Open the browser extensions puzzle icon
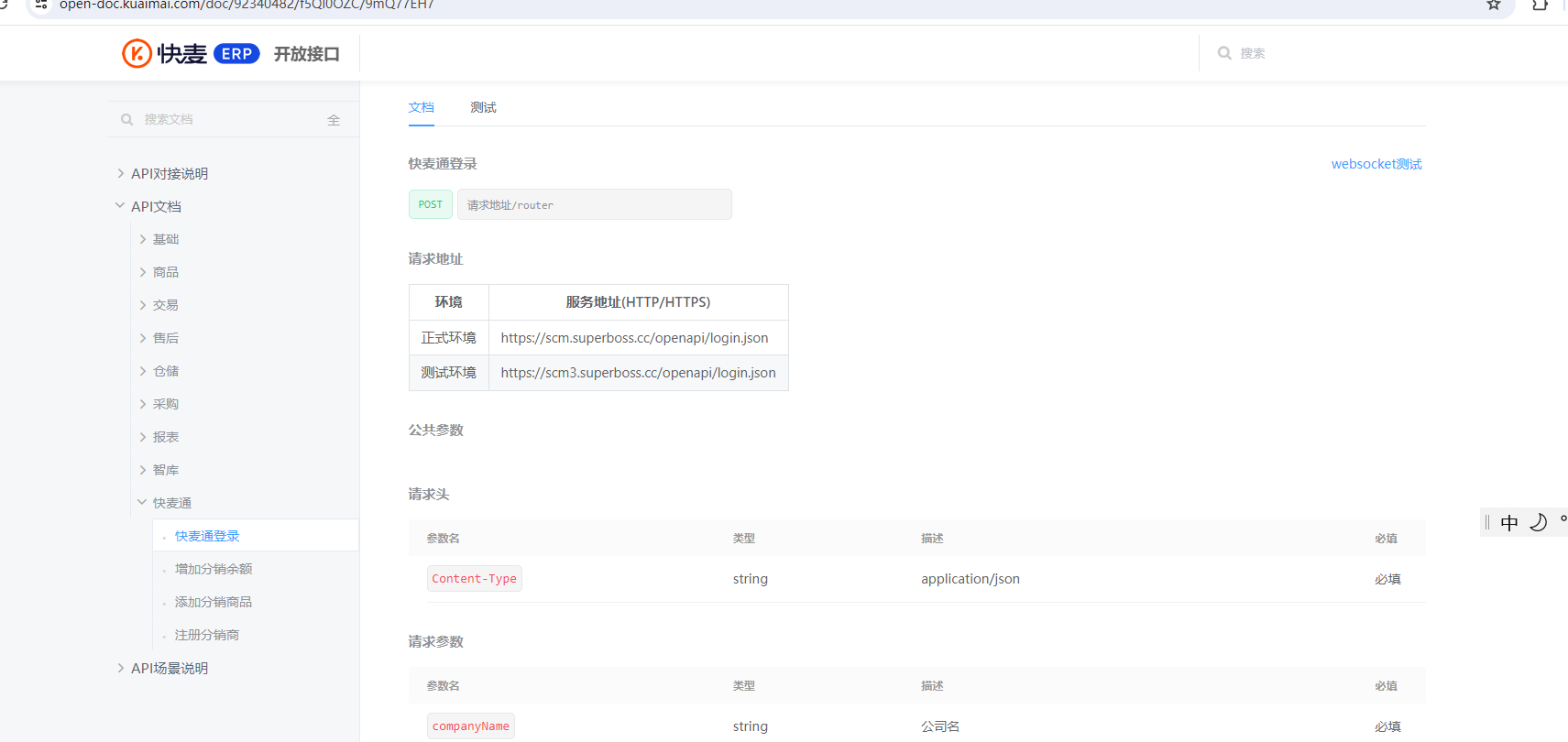Image resolution: width=1568 pixels, height=742 pixels. click(1541, 5)
